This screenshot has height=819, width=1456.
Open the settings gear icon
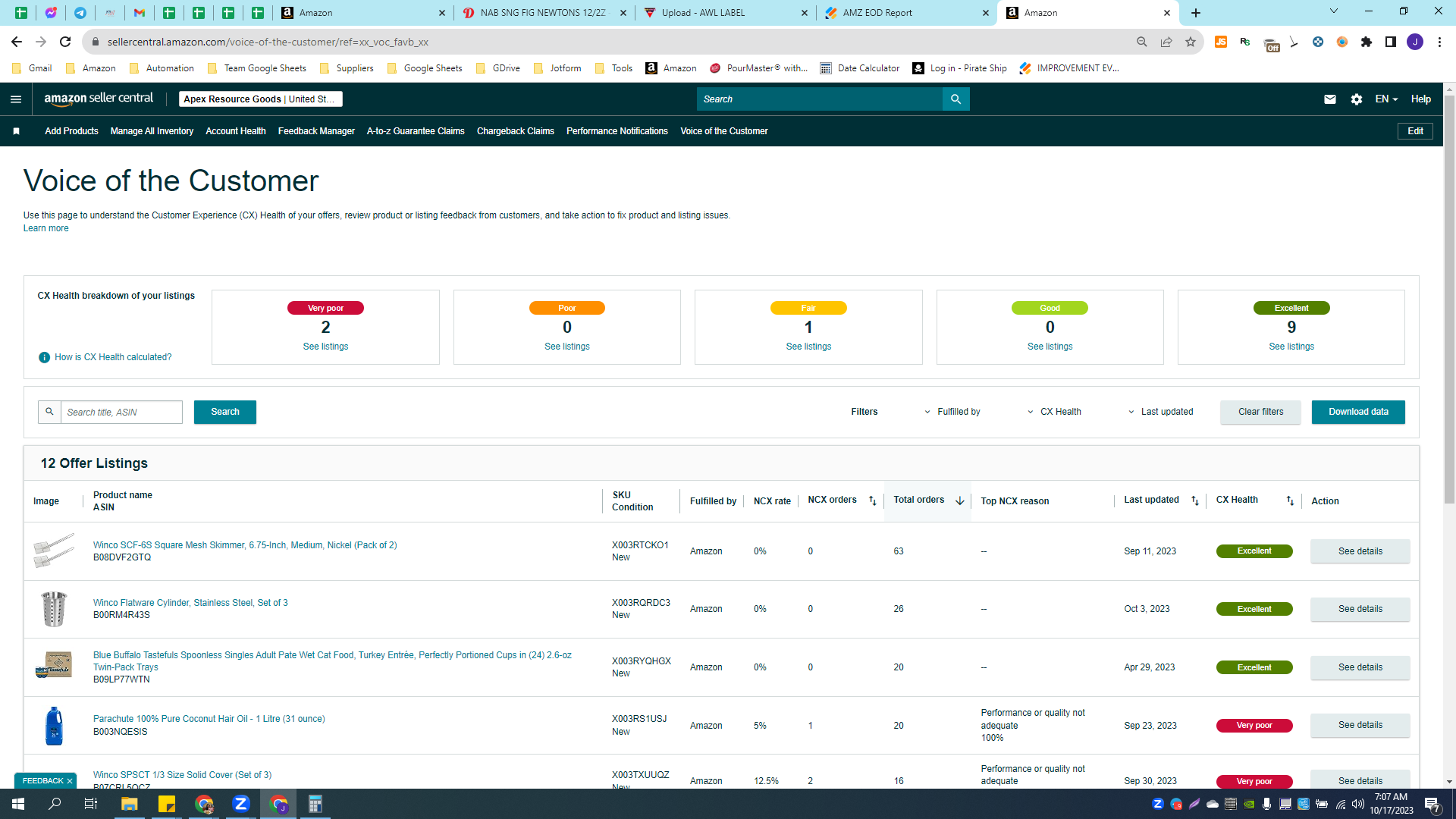(x=1357, y=99)
